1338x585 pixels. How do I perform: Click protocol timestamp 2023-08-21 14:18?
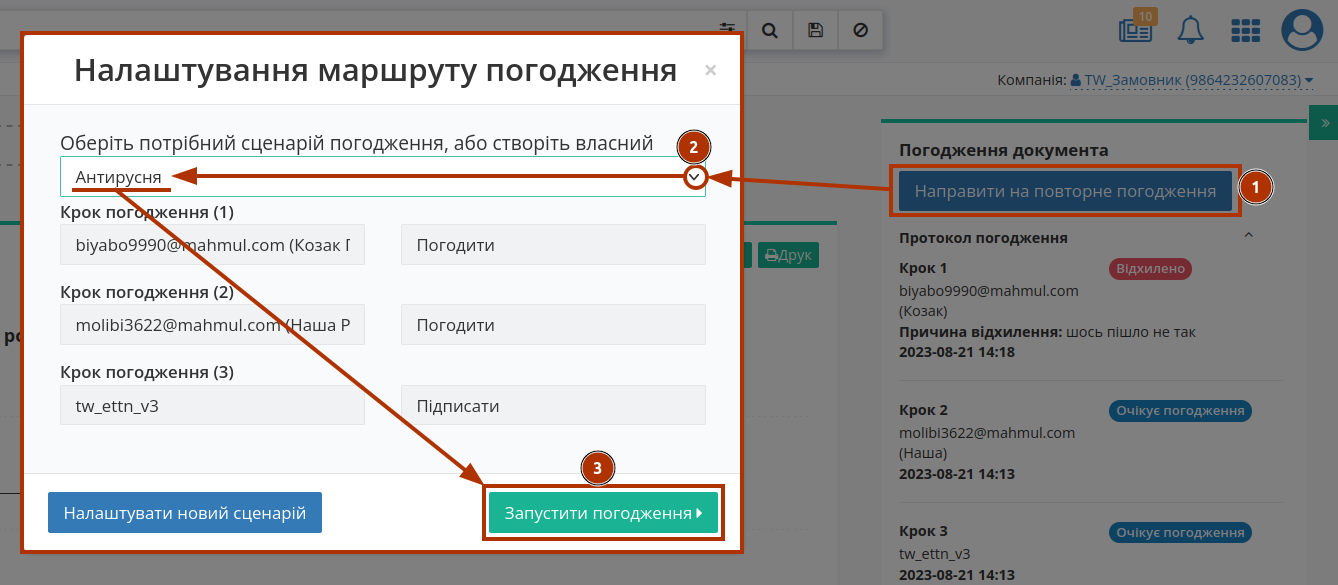click(x=957, y=352)
